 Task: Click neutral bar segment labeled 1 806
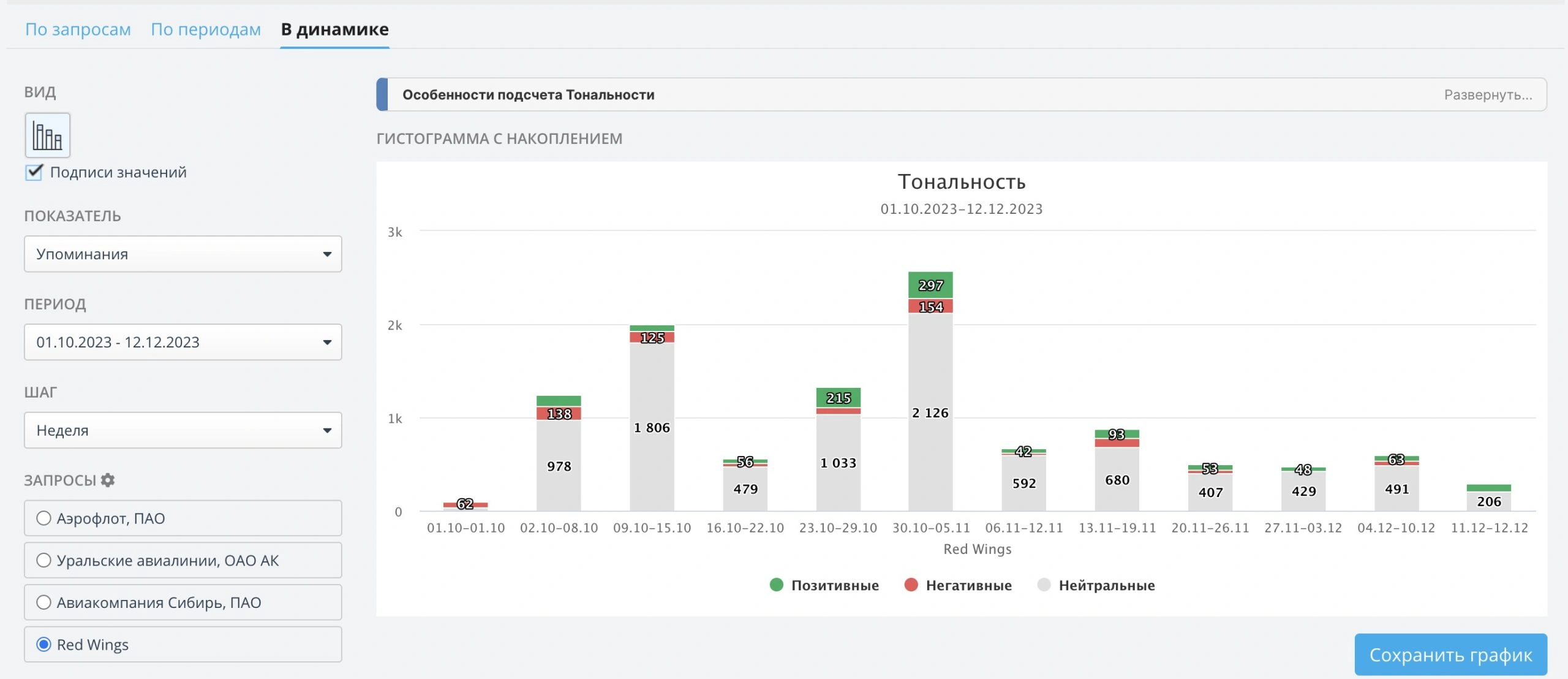[652, 427]
